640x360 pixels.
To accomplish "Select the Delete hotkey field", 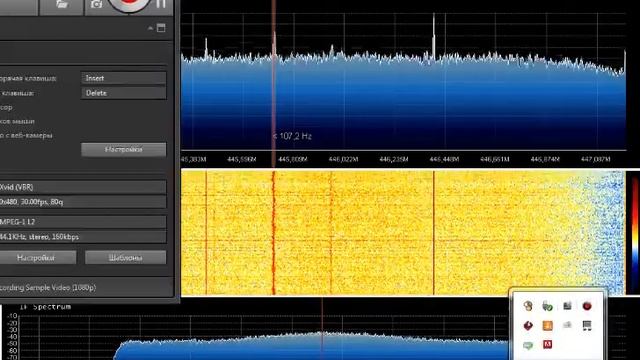I will point(123,93).
